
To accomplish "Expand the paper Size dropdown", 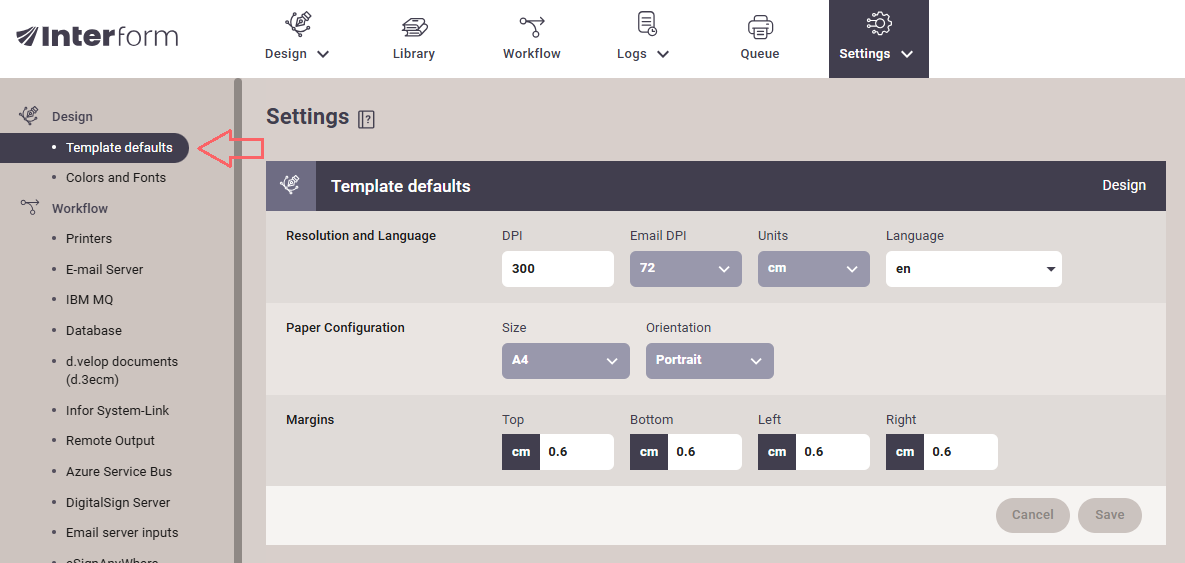I will (x=565, y=361).
